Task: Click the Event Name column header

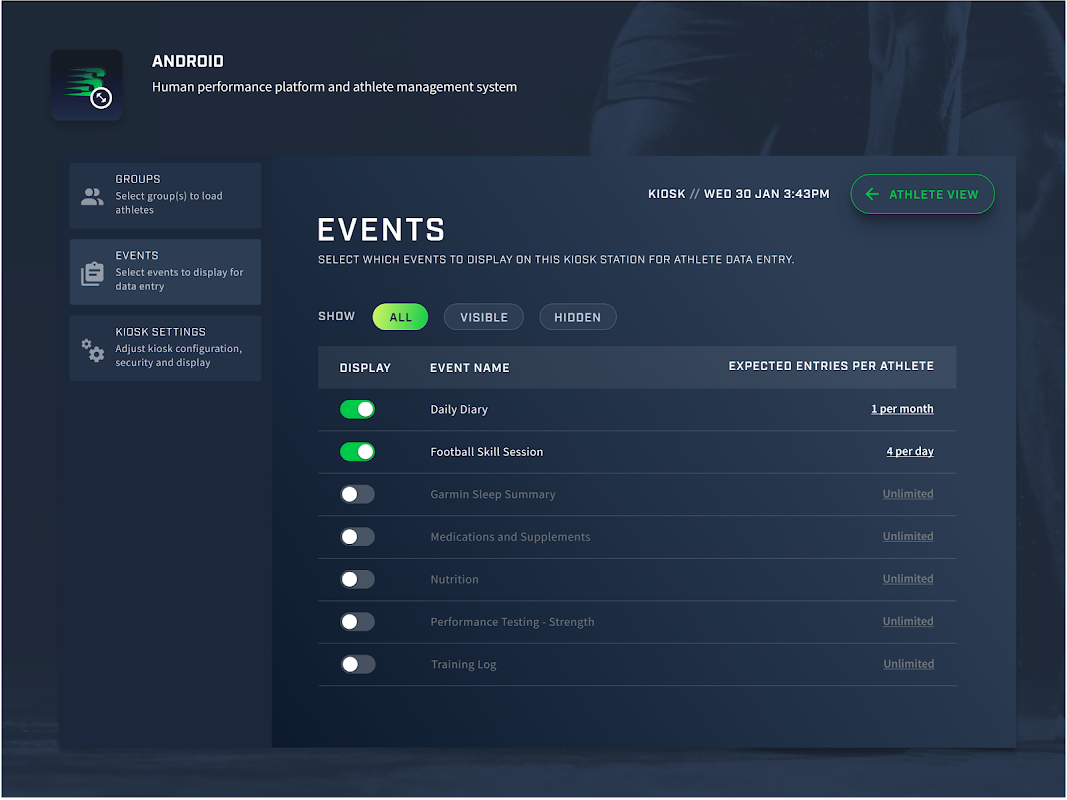Action: 470,368
